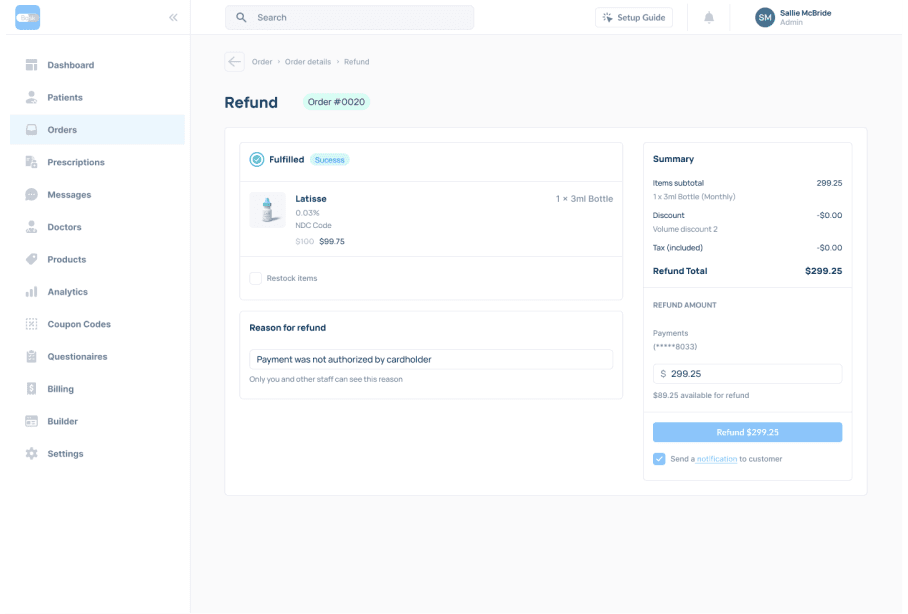
Task: Click the Prescriptions sidebar icon
Action: (x=31, y=162)
